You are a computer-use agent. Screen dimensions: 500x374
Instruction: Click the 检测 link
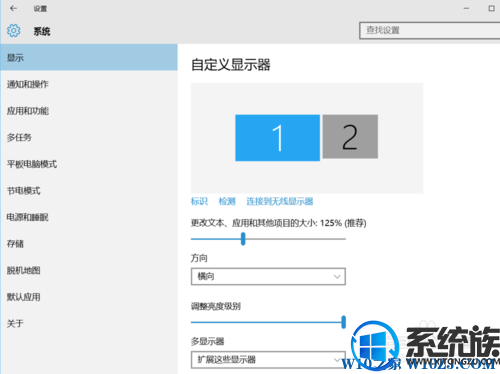(x=227, y=201)
